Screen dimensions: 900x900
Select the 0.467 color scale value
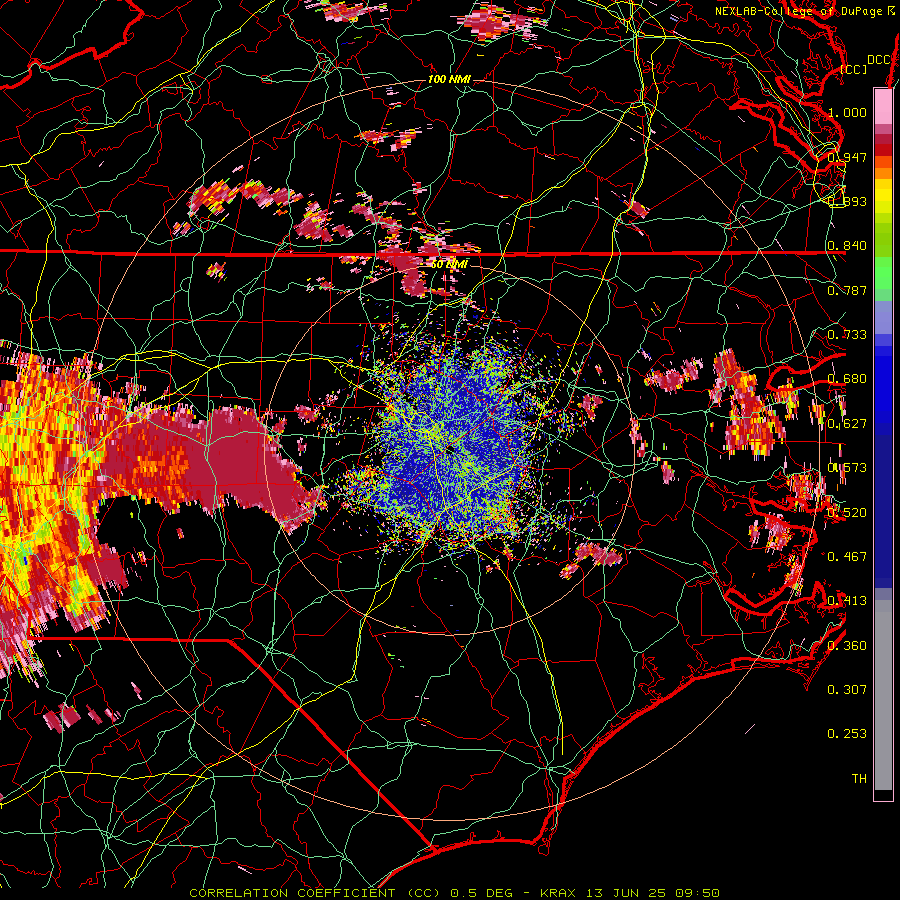[x=847, y=557]
